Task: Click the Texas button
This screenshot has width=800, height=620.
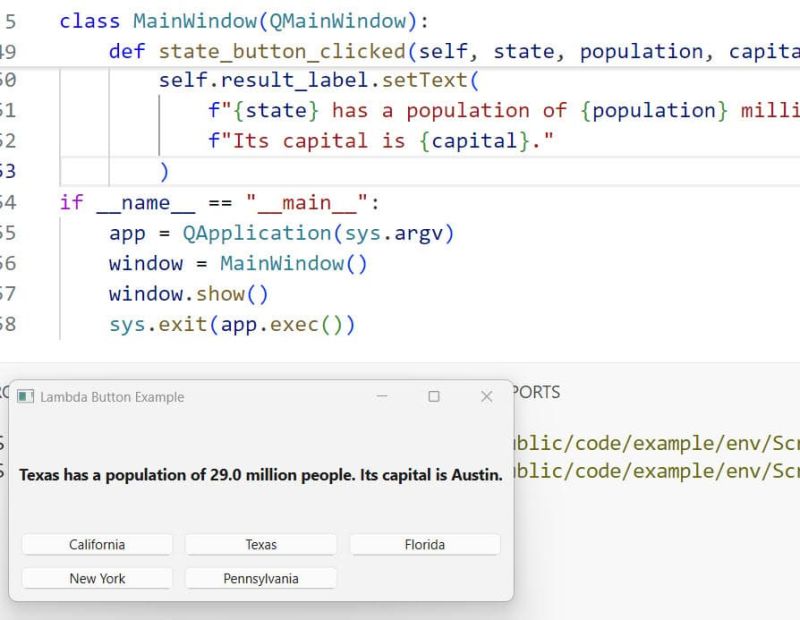Action: coord(261,544)
